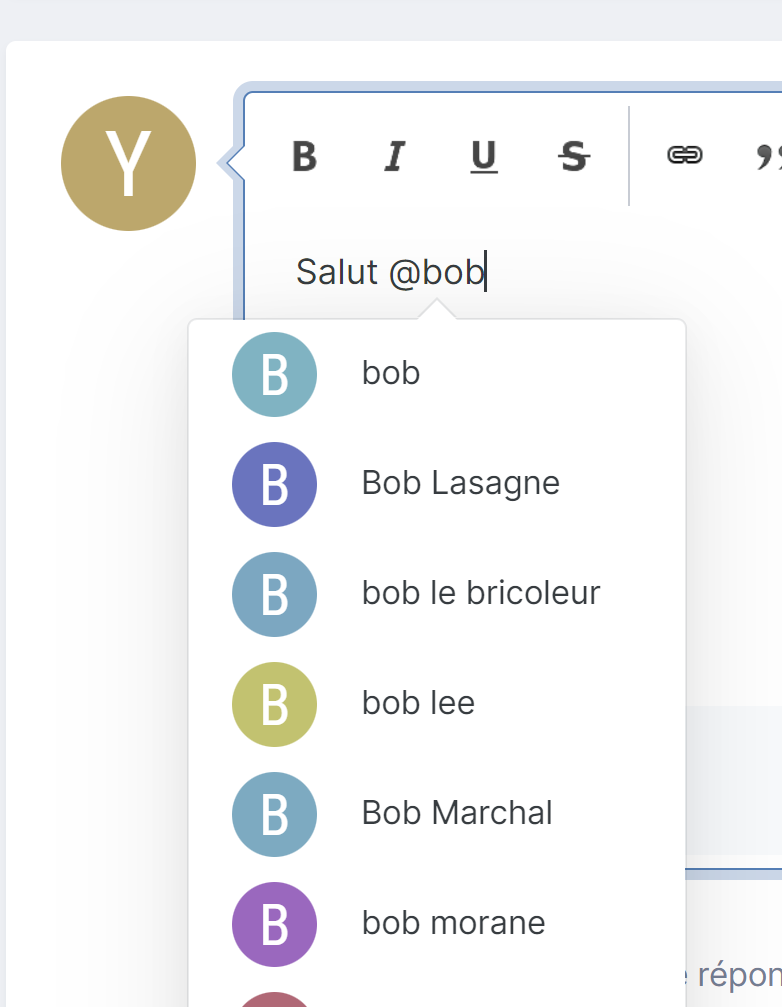Choose Bob Lasagne in mention list
Image resolution: width=782 pixels, height=1007 pixels.
437,484
